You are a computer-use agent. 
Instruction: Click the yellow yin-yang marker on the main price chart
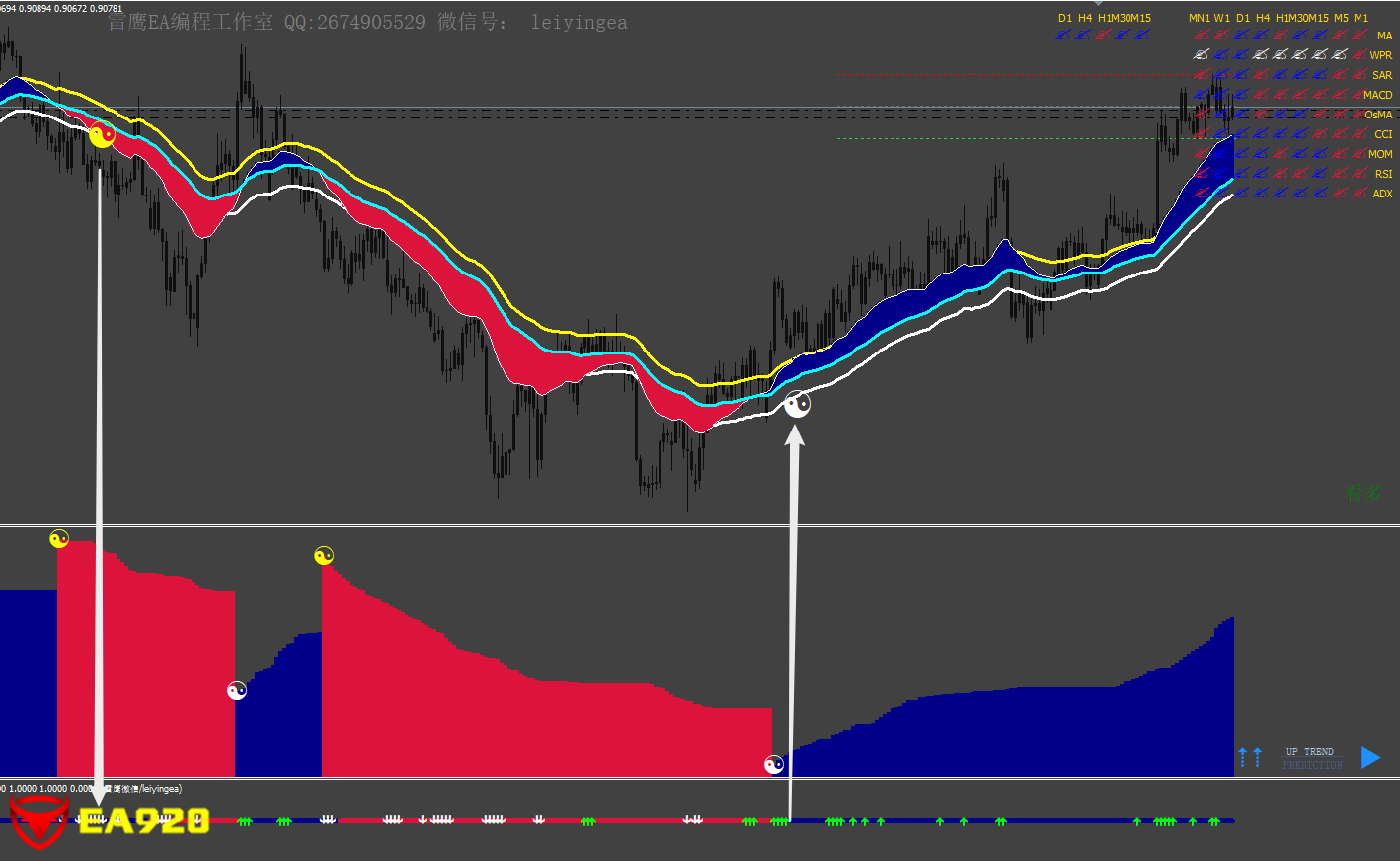[x=102, y=135]
